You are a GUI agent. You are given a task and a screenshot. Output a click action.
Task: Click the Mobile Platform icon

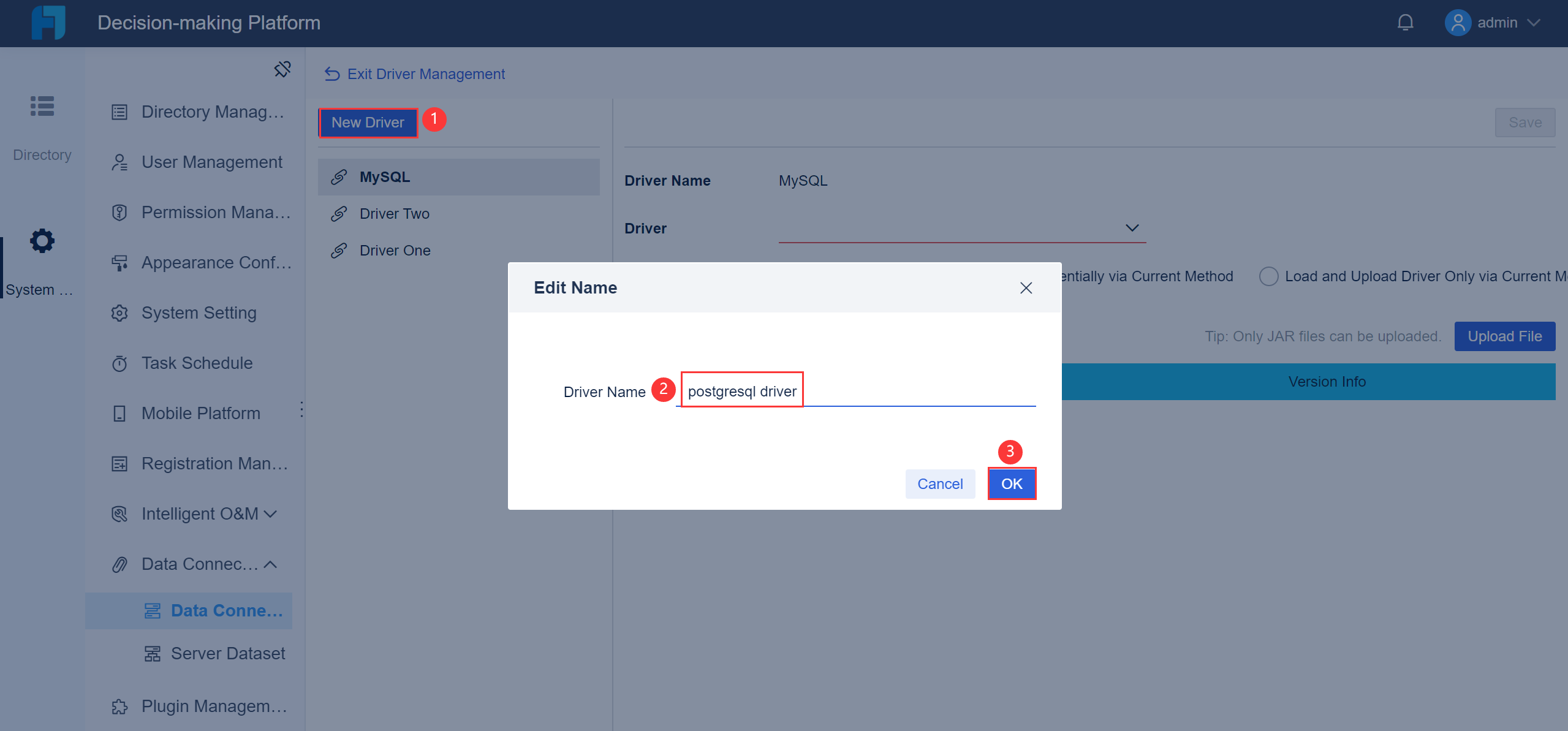pyautogui.click(x=119, y=413)
